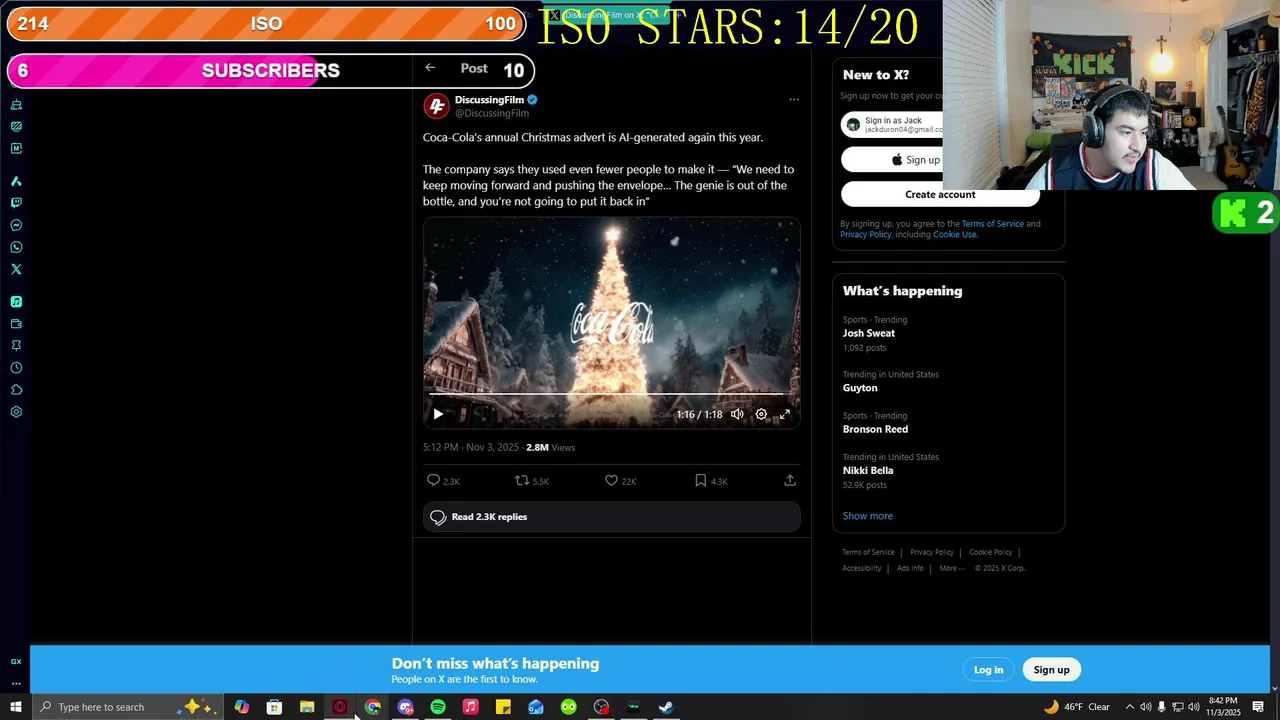Open the footer Accessibility link

pos(861,568)
